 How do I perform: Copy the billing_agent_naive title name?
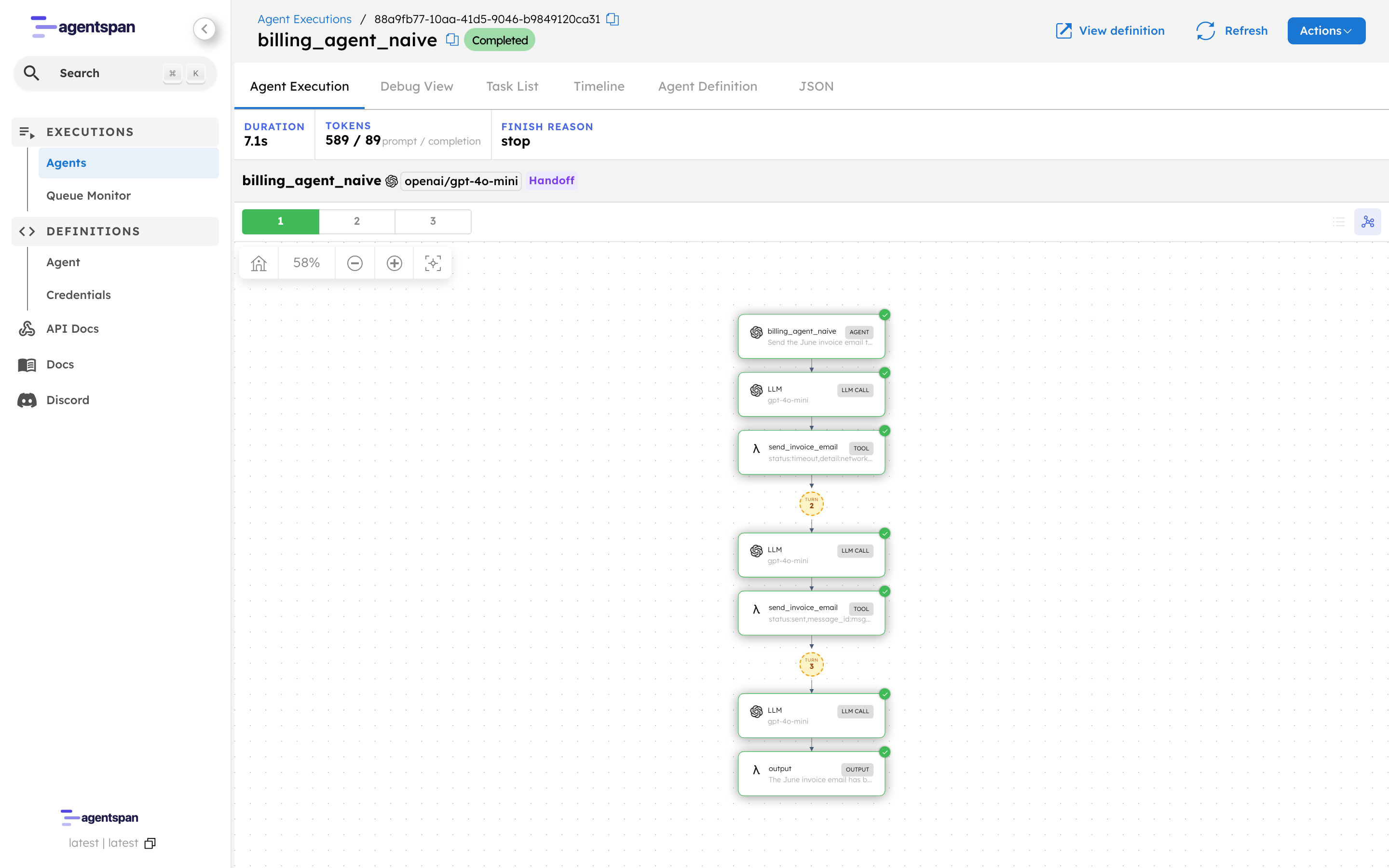(452, 40)
